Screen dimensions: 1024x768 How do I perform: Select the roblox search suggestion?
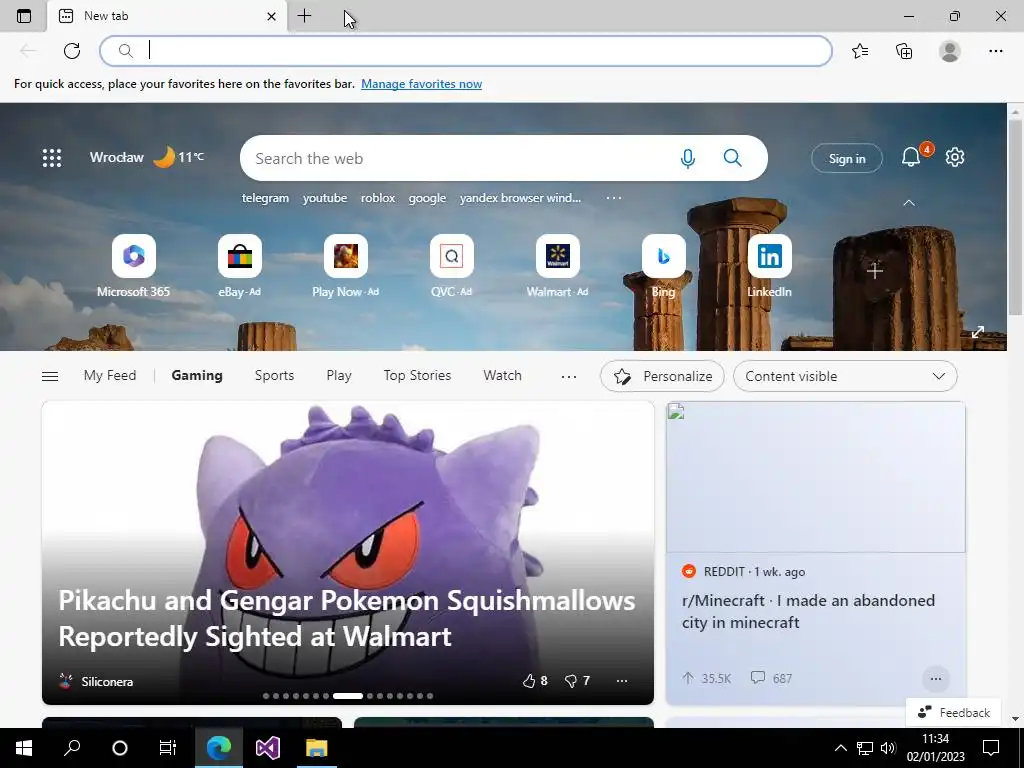(378, 198)
